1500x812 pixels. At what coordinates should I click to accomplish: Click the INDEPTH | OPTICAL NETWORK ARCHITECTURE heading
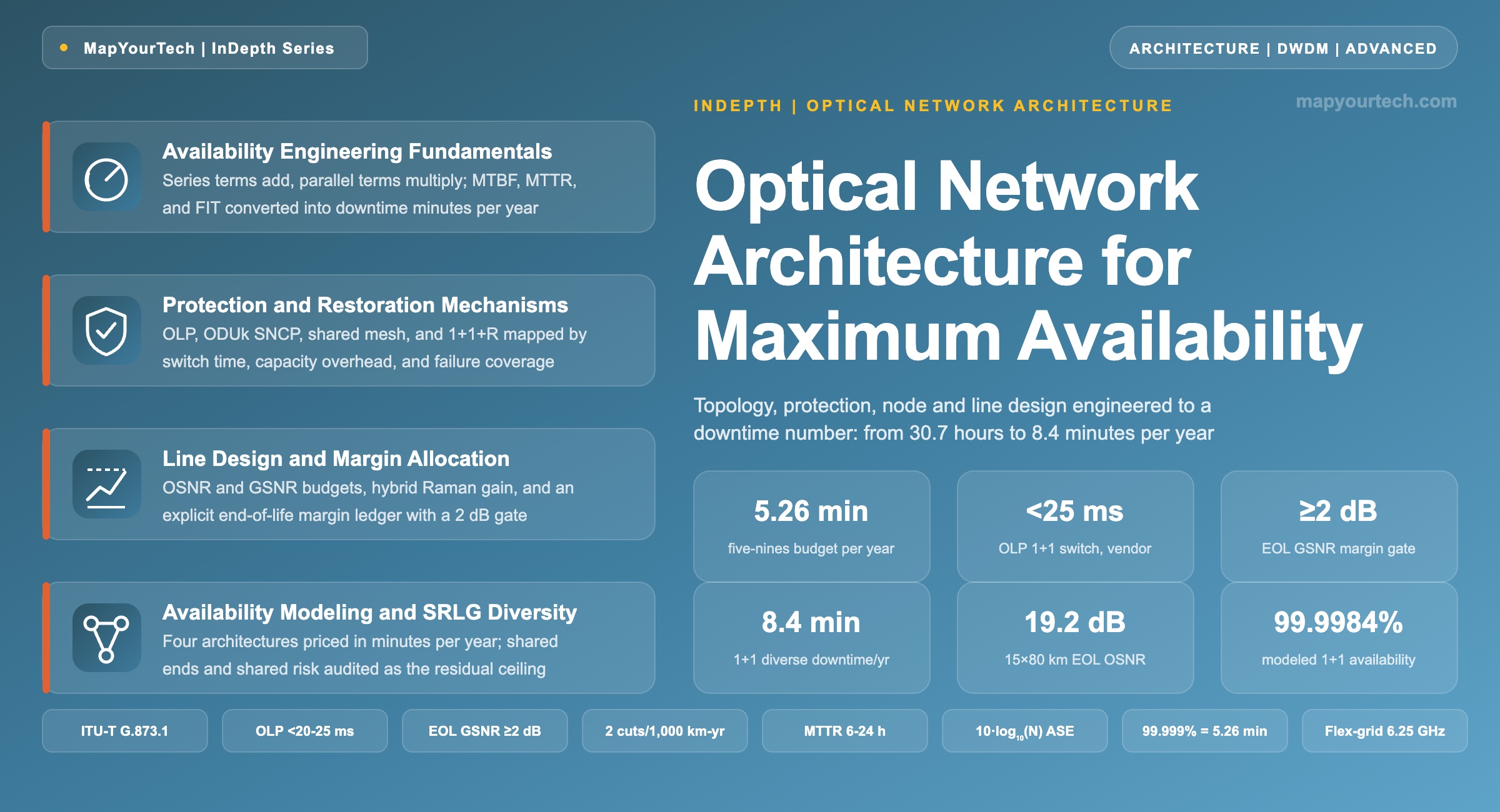933,106
